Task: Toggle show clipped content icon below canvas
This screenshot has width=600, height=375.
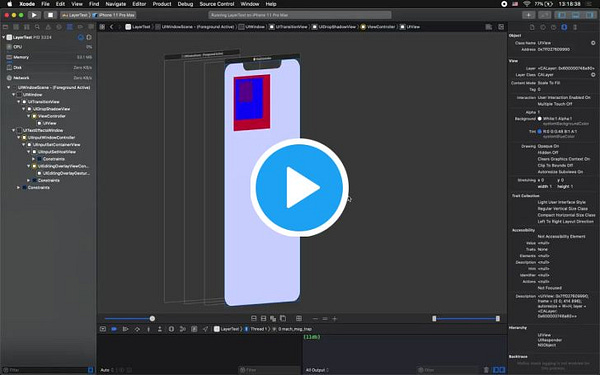Action: pos(254,318)
